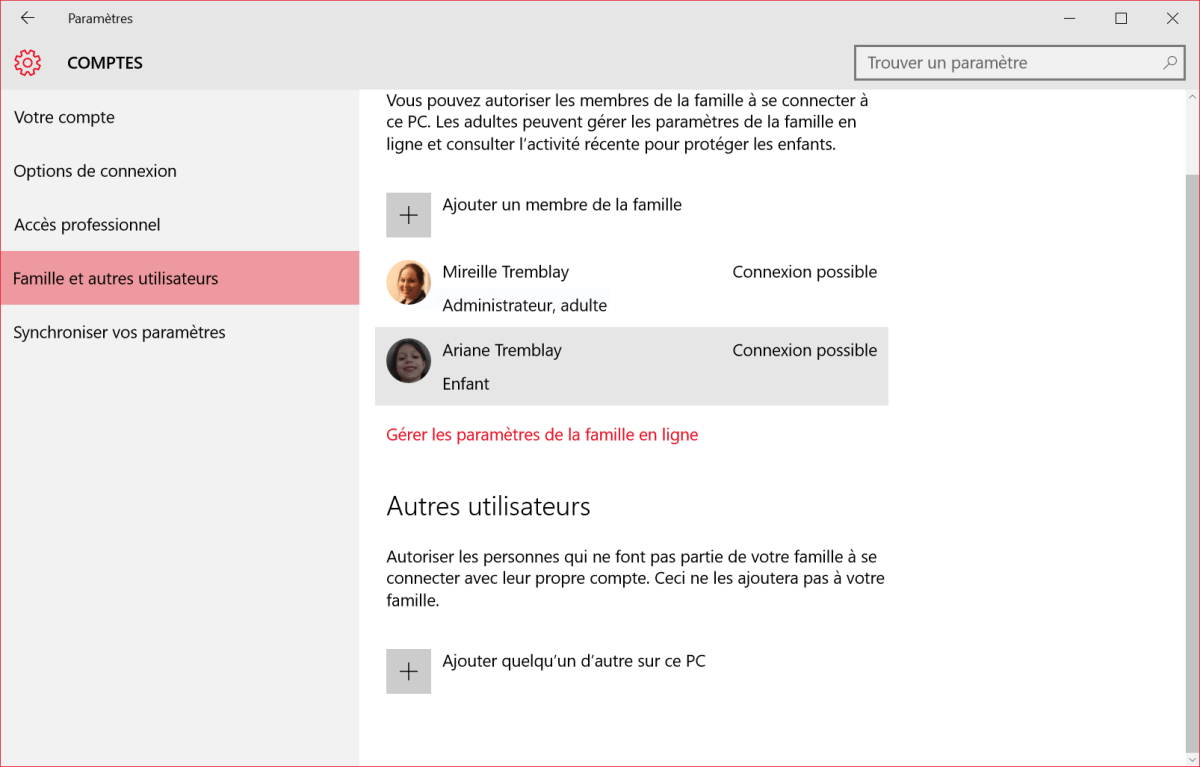The image size is (1200, 767).
Task: Click the scrollbar up arrow
Action: pyautogui.click(x=1191, y=98)
